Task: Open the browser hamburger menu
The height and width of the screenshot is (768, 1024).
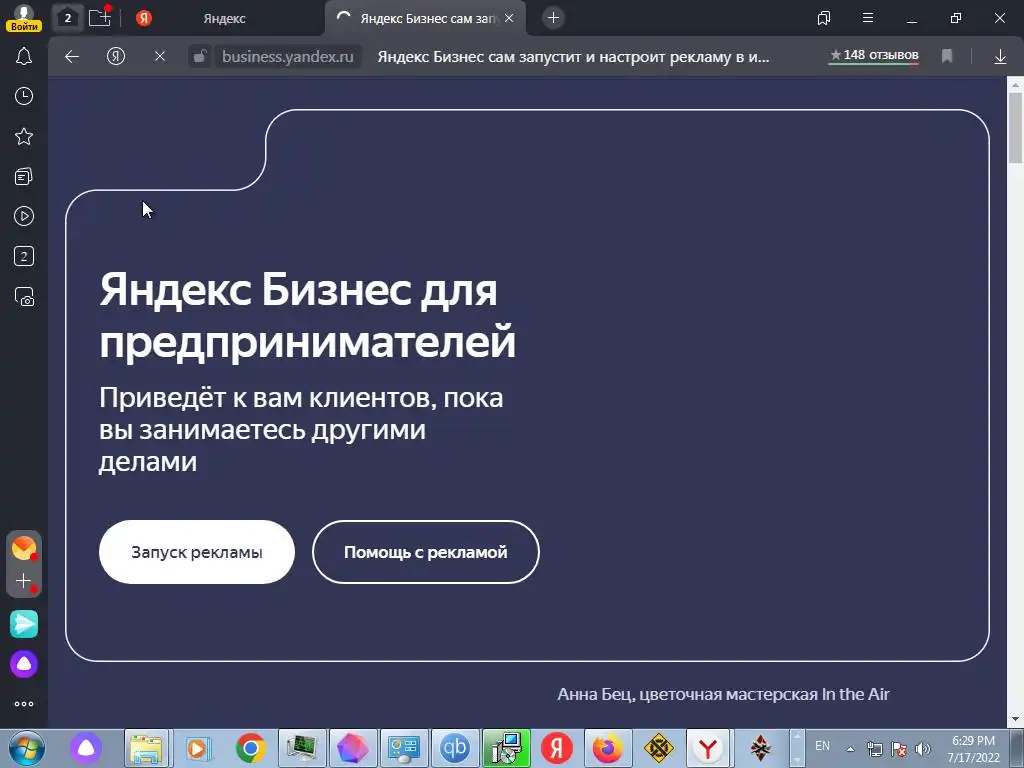Action: point(868,18)
